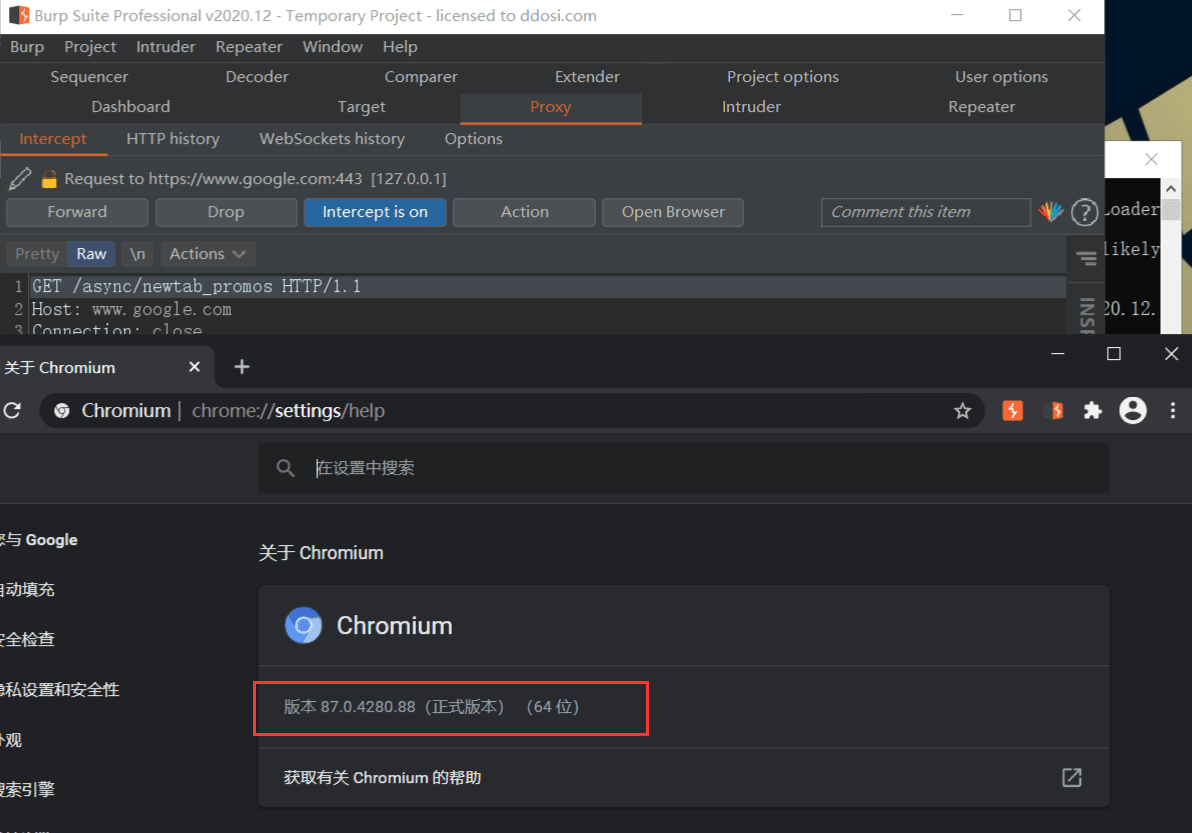This screenshot has width=1192, height=833.
Task: Open the Project options tab
Action: click(x=783, y=77)
